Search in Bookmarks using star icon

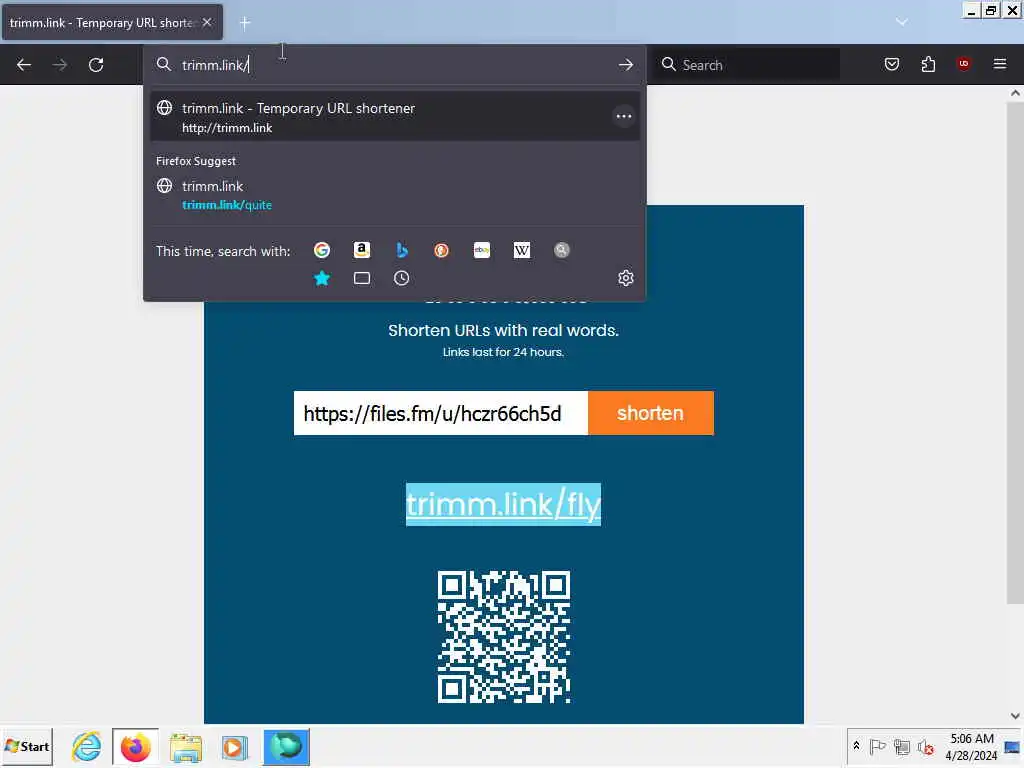tap(322, 278)
